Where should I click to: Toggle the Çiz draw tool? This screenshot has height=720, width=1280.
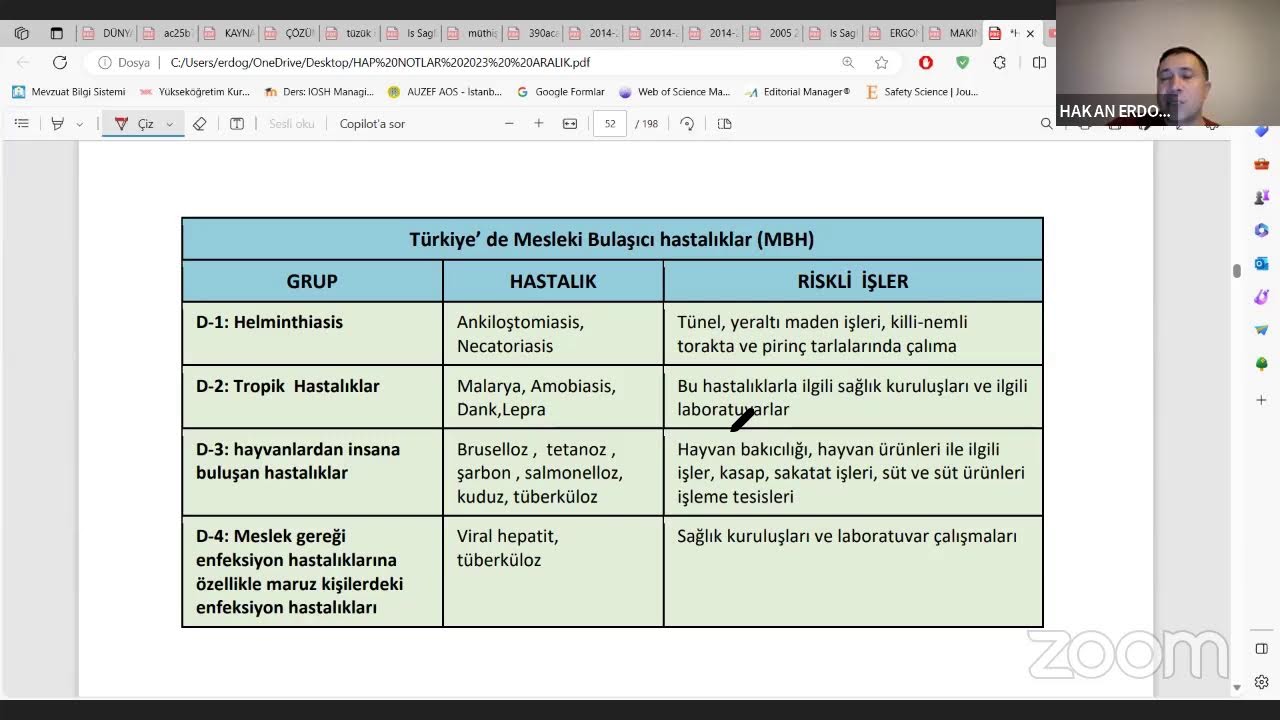click(x=135, y=124)
